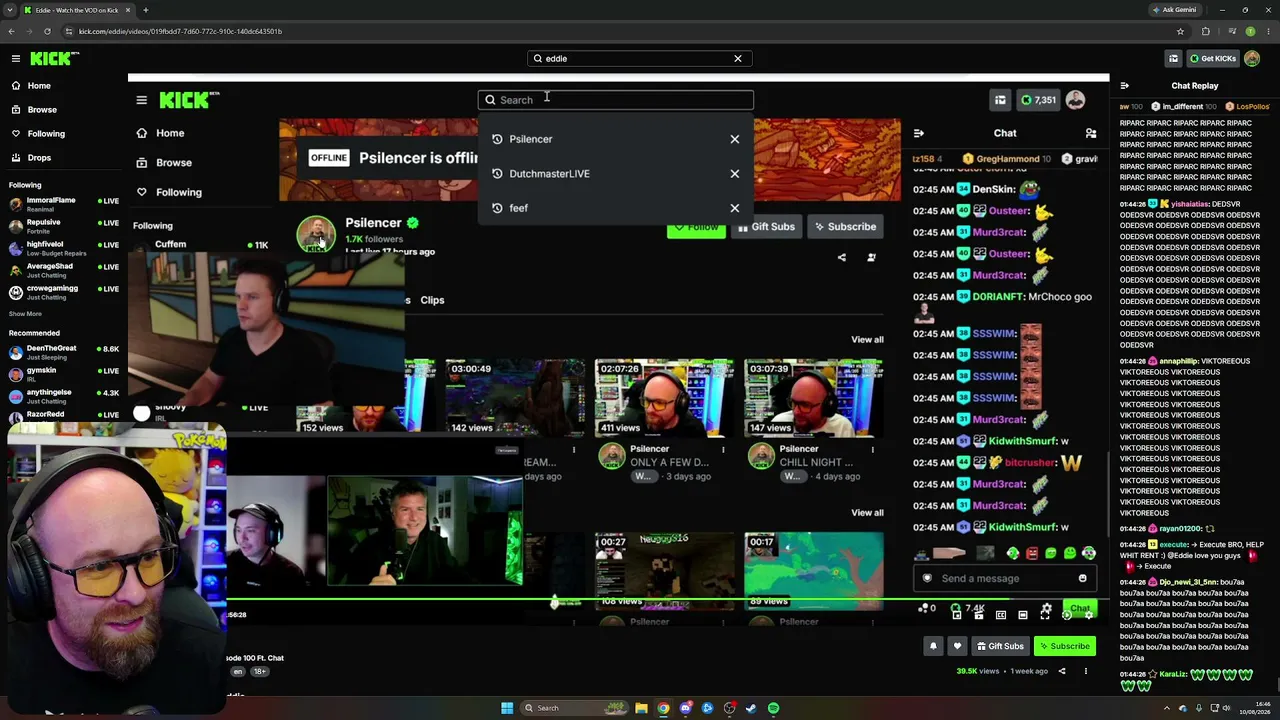Create a clip using the clip icon

(x=979, y=615)
